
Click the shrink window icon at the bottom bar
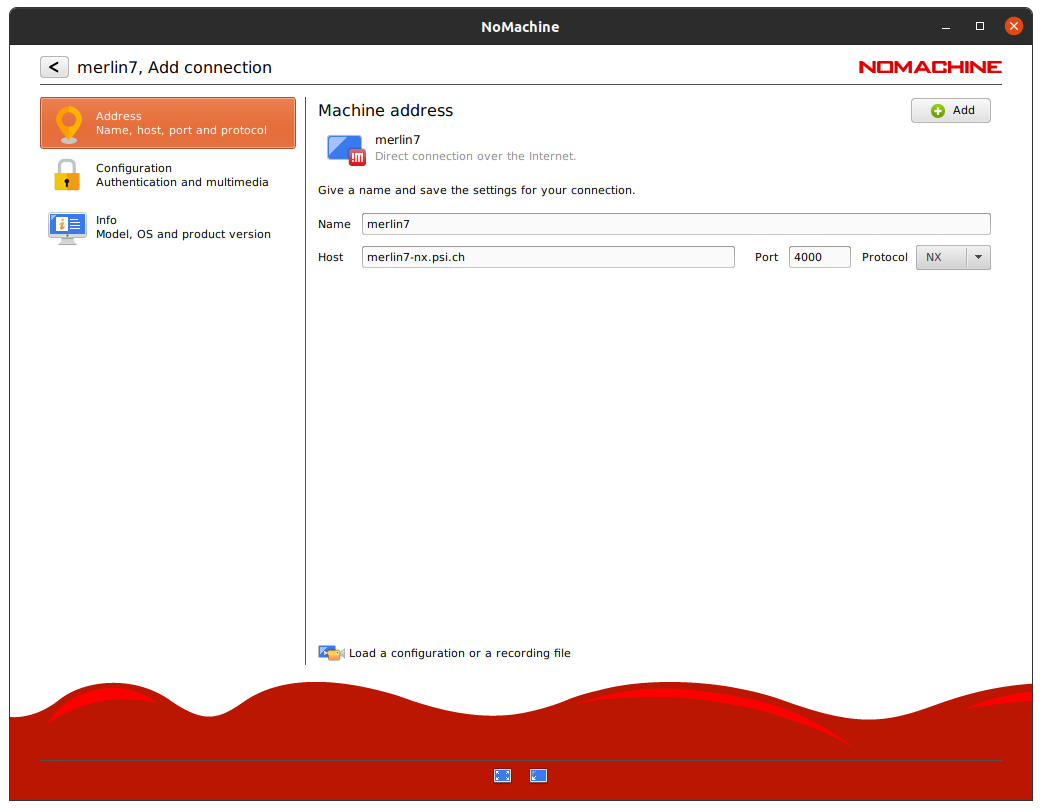pyautogui.click(x=538, y=775)
